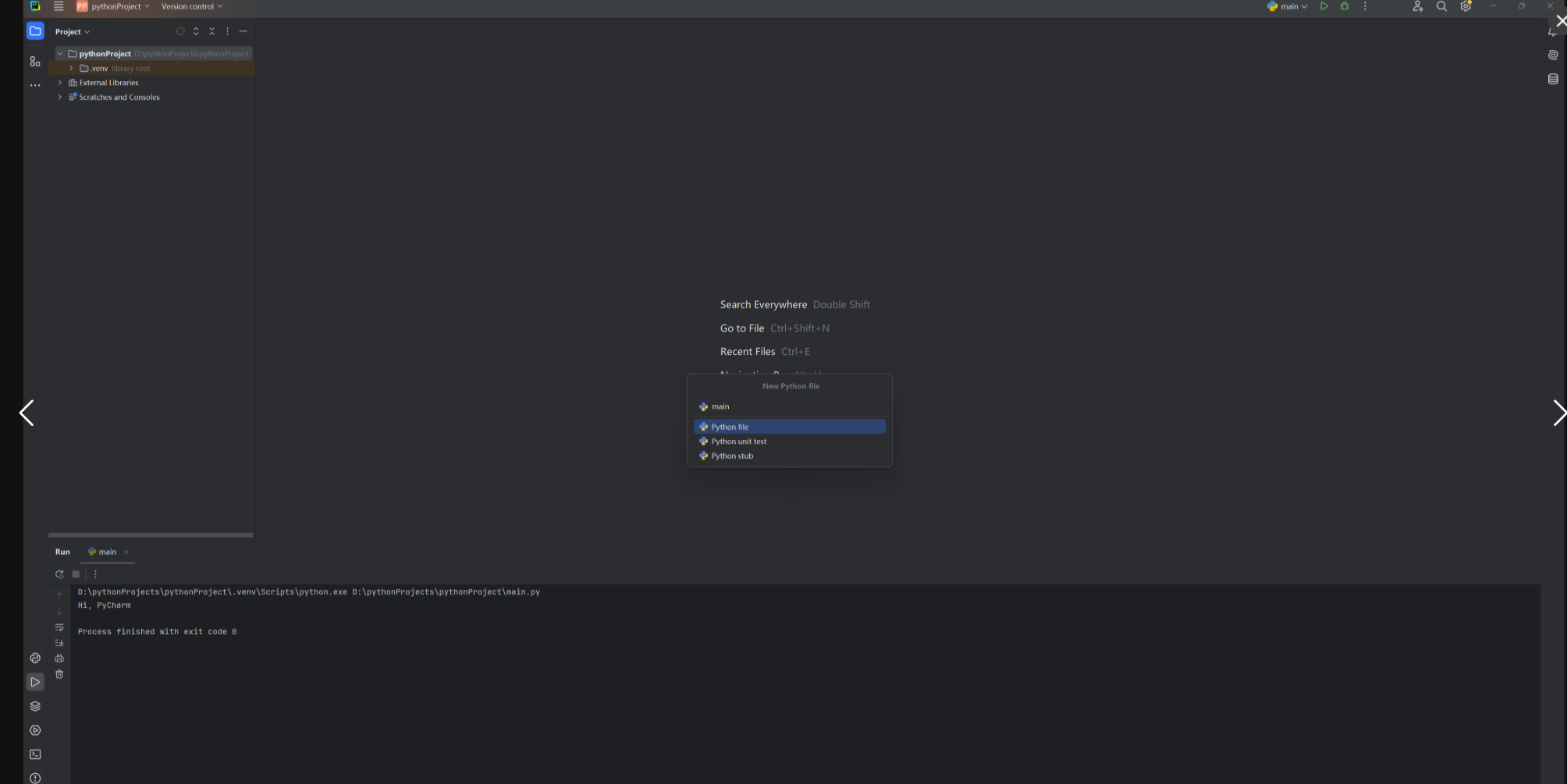Open the Python Console tool window

35,658
